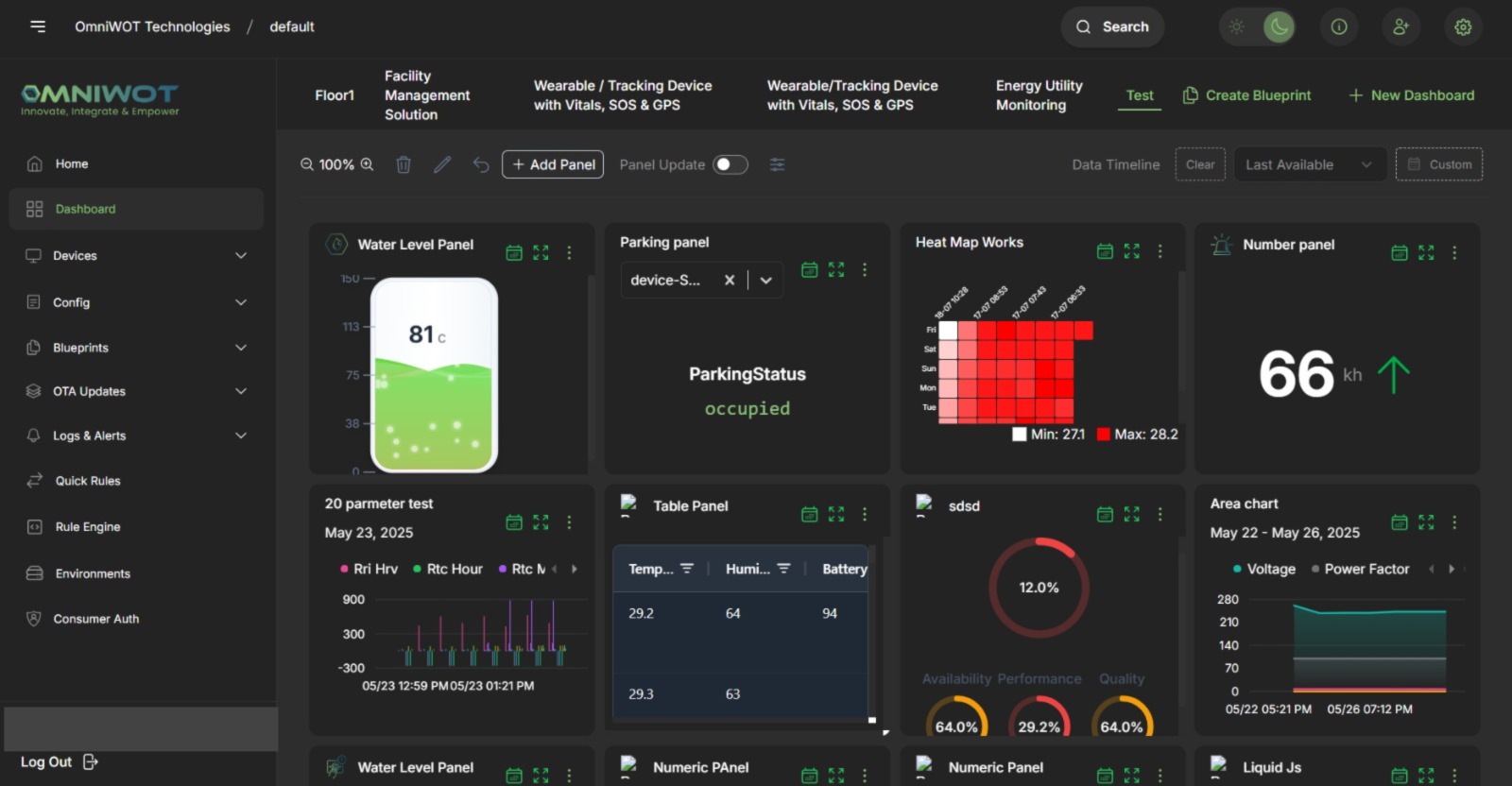1512x786 pixels.
Task: Zoom out dashboard magnifier icon
Action: (x=307, y=164)
